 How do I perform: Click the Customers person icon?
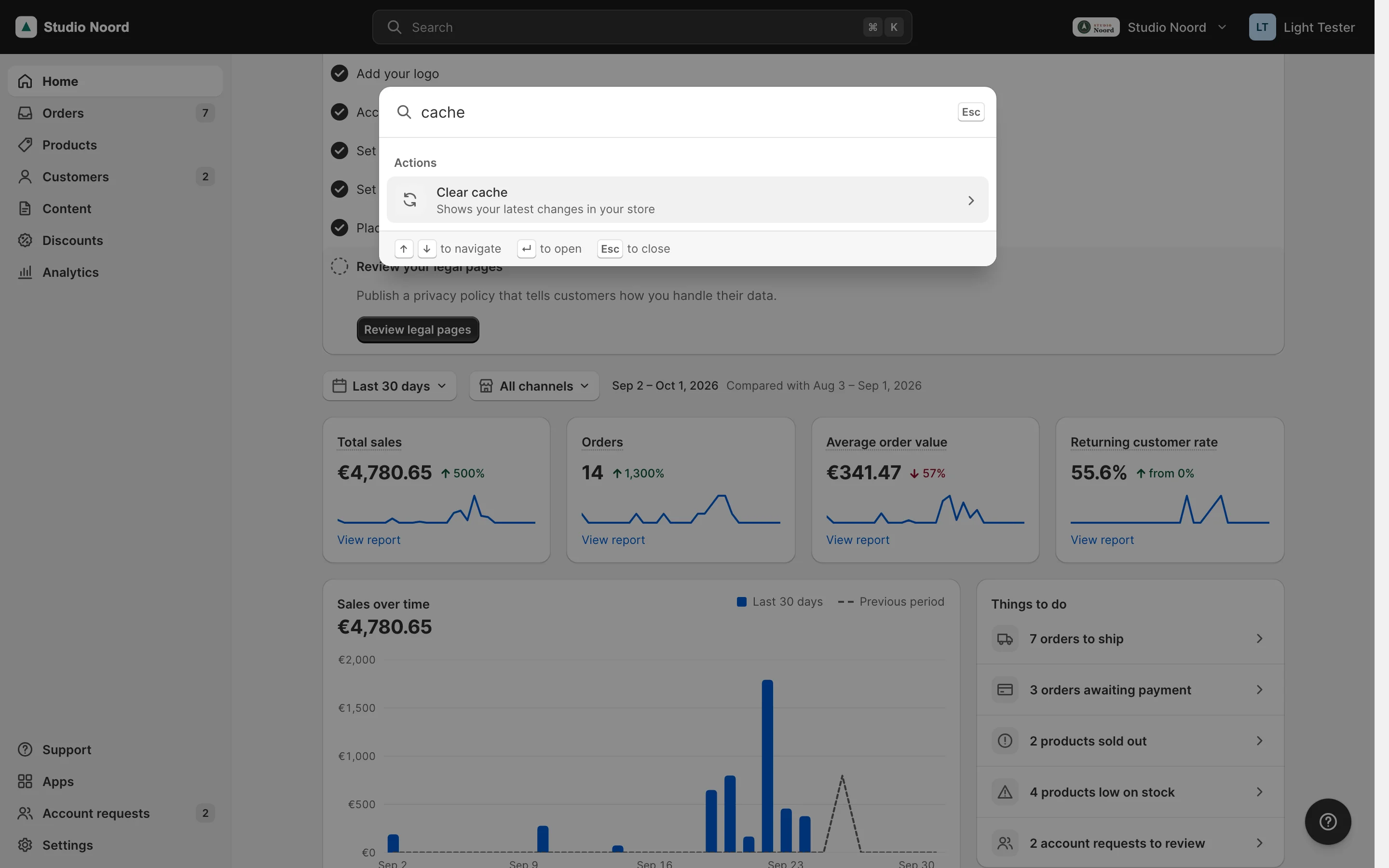25,177
